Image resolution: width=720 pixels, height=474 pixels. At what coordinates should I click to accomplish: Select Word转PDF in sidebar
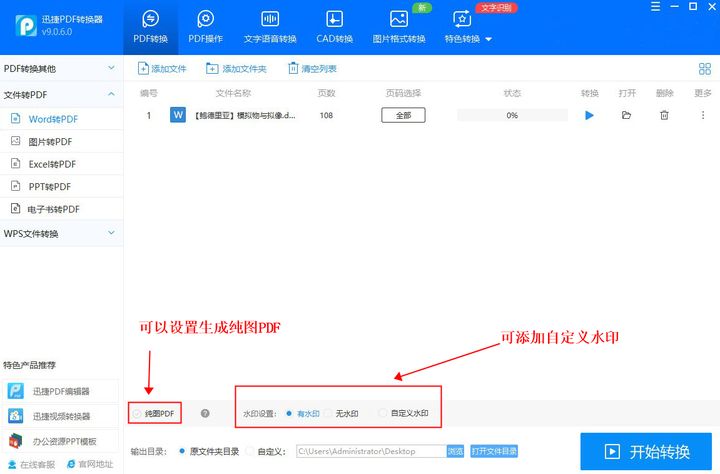coord(62,119)
